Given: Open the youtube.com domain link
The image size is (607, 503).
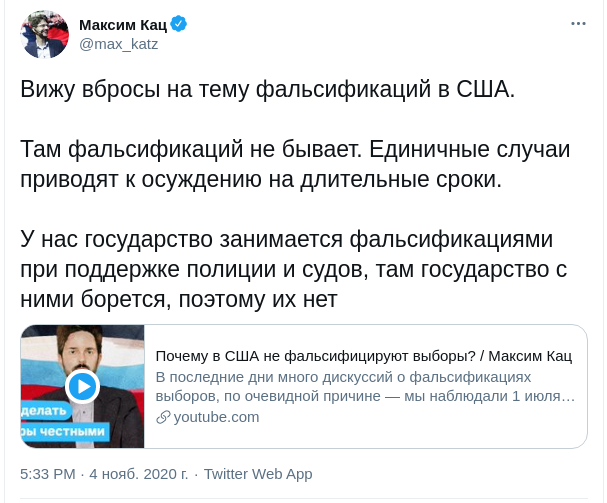Looking at the screenshot, I should click(x=216, y=417).
